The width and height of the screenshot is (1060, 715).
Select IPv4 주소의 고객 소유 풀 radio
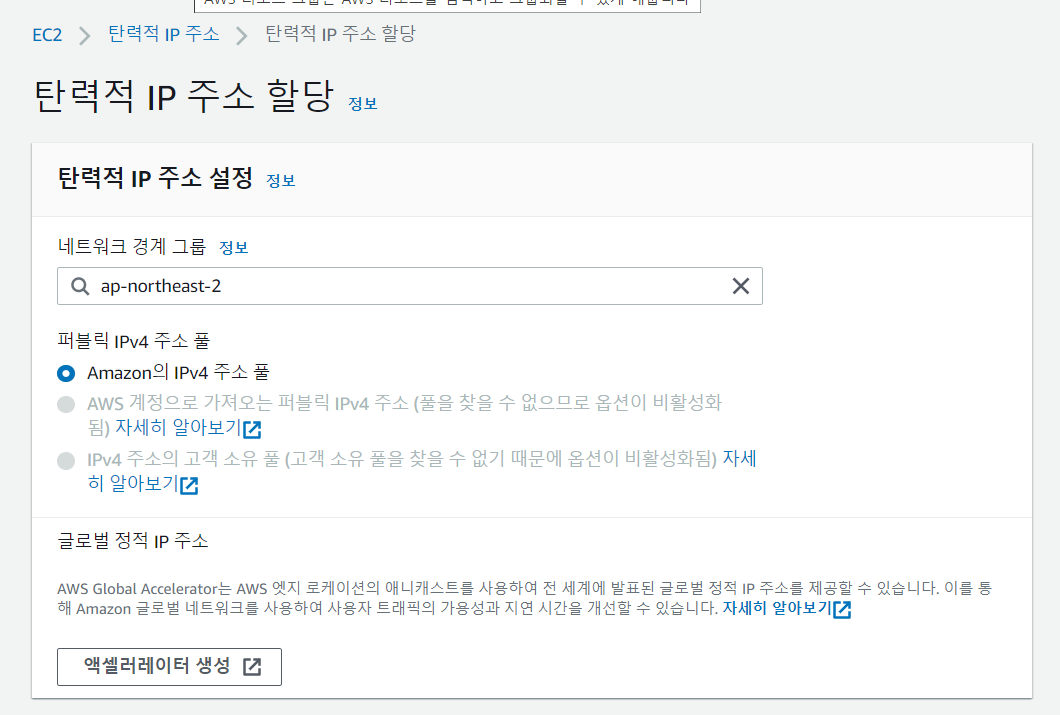coord(66,461)
